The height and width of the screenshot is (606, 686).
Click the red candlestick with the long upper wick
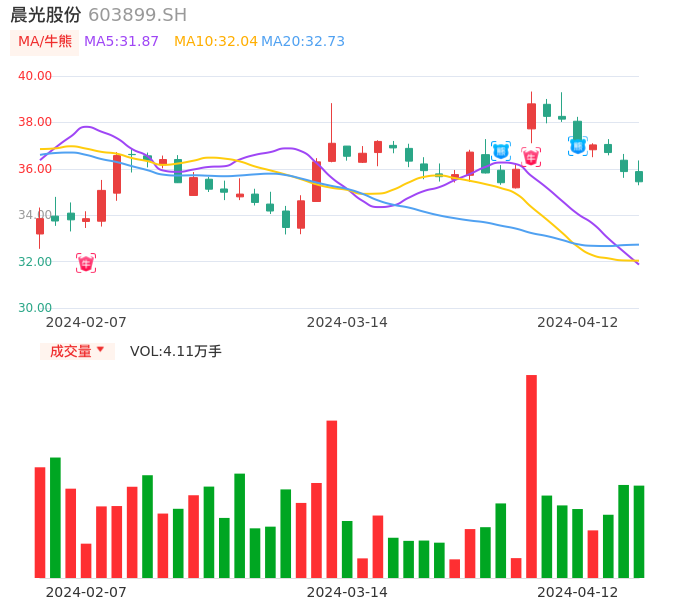[x=332, y=151]
